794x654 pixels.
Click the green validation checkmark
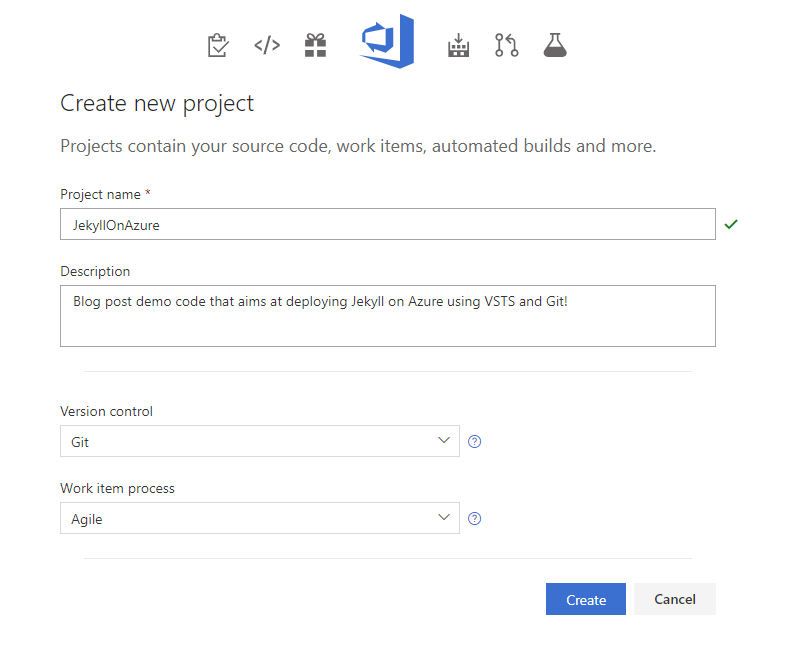pos(731,224)
